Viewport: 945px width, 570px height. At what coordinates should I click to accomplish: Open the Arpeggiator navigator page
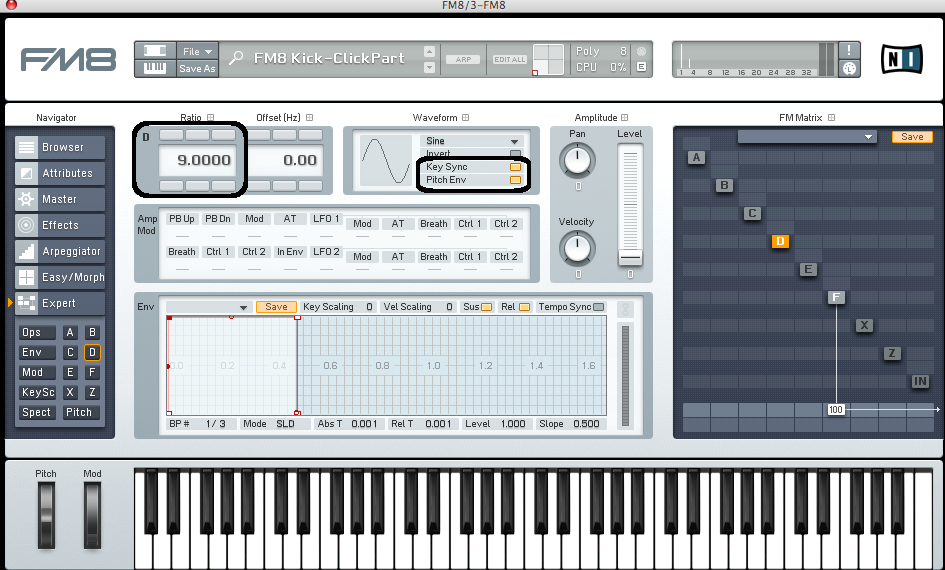[x=60, y=251]
